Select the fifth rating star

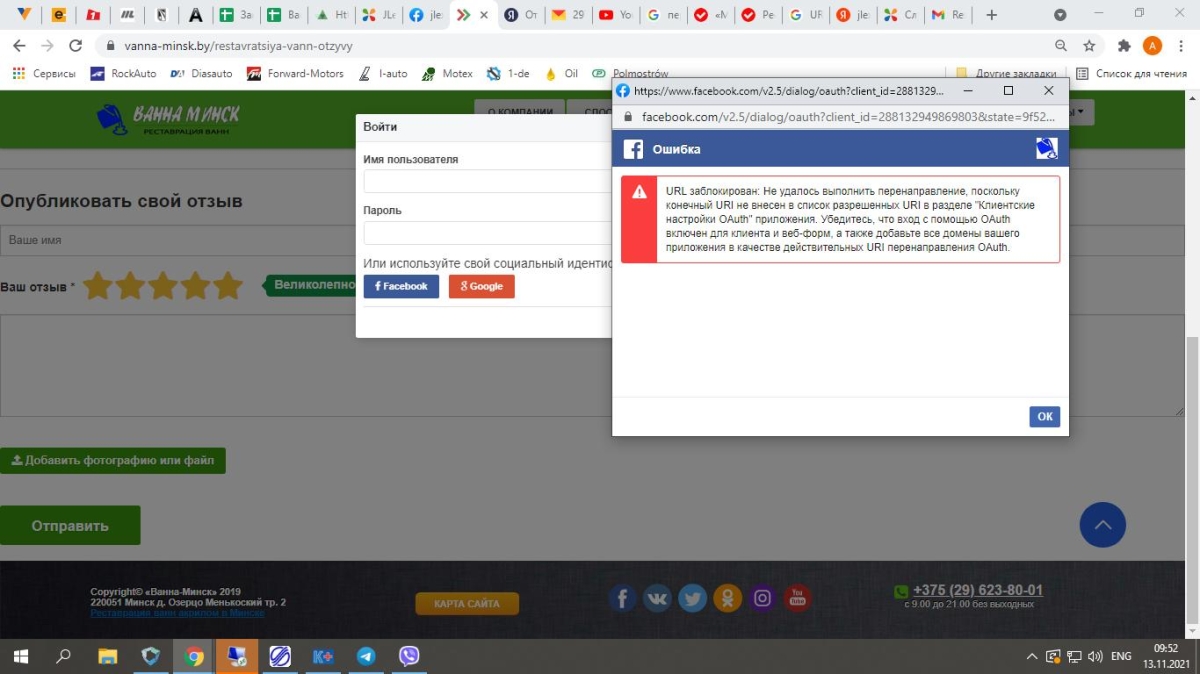tap(228, 286)
